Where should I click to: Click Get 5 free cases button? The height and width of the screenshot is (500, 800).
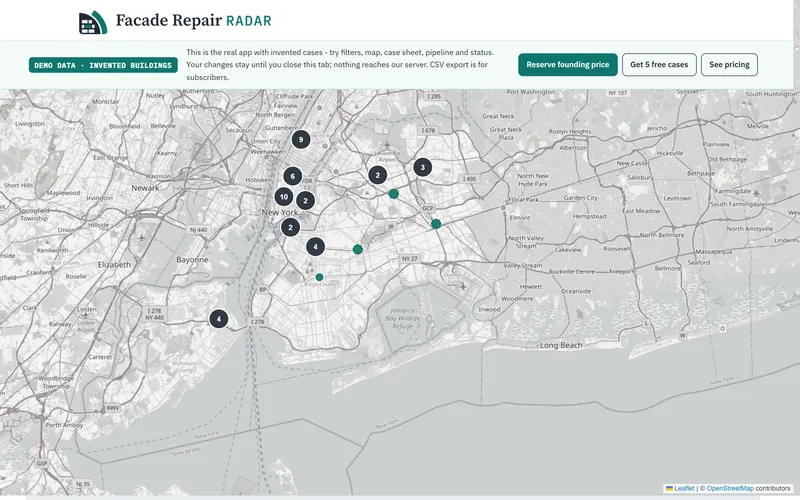(659, 65)
